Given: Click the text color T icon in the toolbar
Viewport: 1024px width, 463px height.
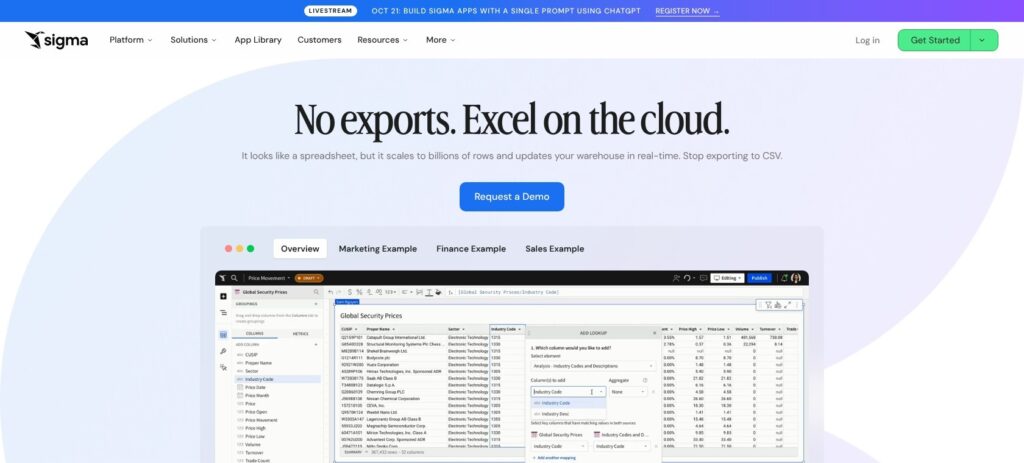Looking at the screenshot, I should pyautogui.click(x=428, y=292).
